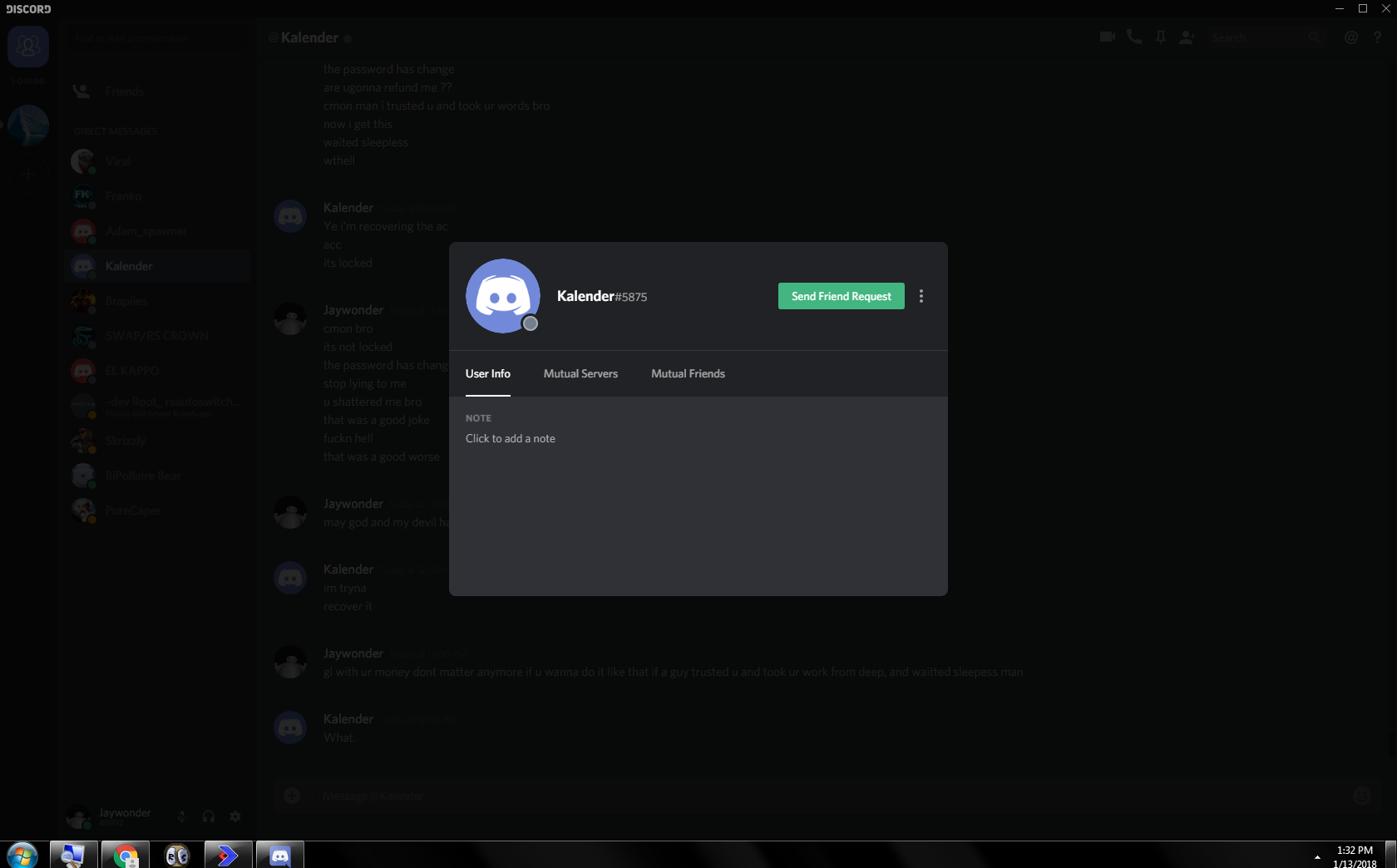Minimize the Discord window
The image size is (1397, 868).
pos(1340,8)
